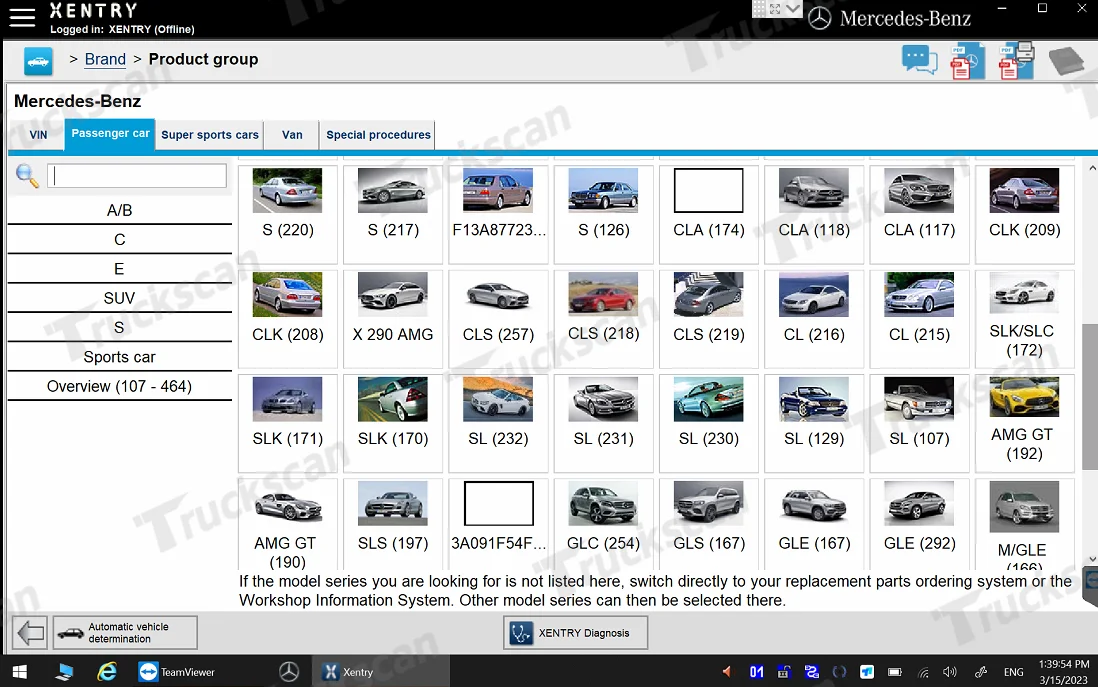Select the X 290 AMG model
This screenshot has width=1098, height=687.
[393, 319]
